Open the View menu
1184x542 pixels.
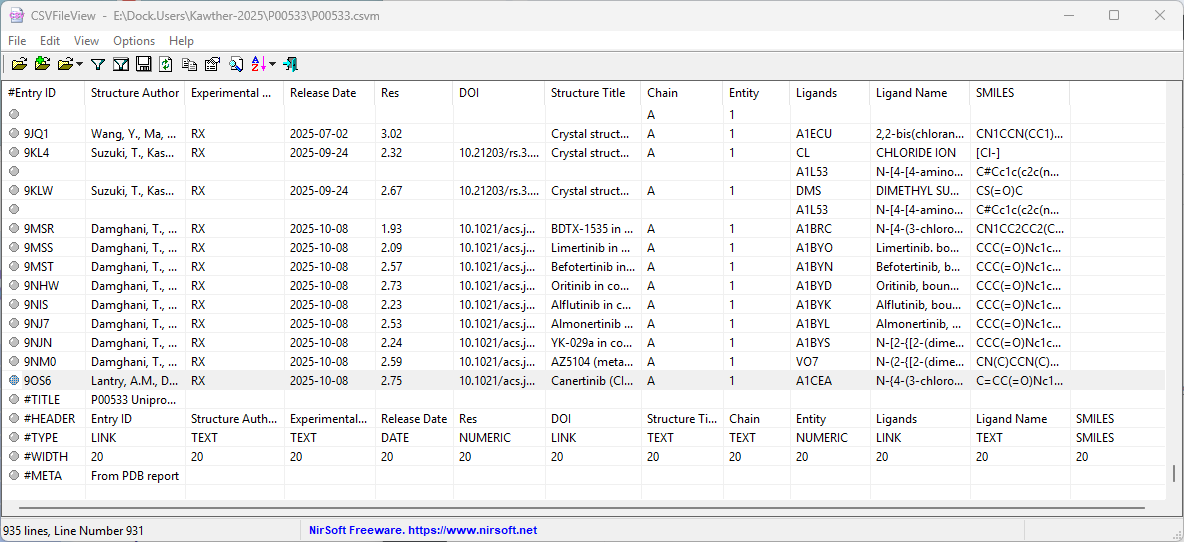[86, 41]
